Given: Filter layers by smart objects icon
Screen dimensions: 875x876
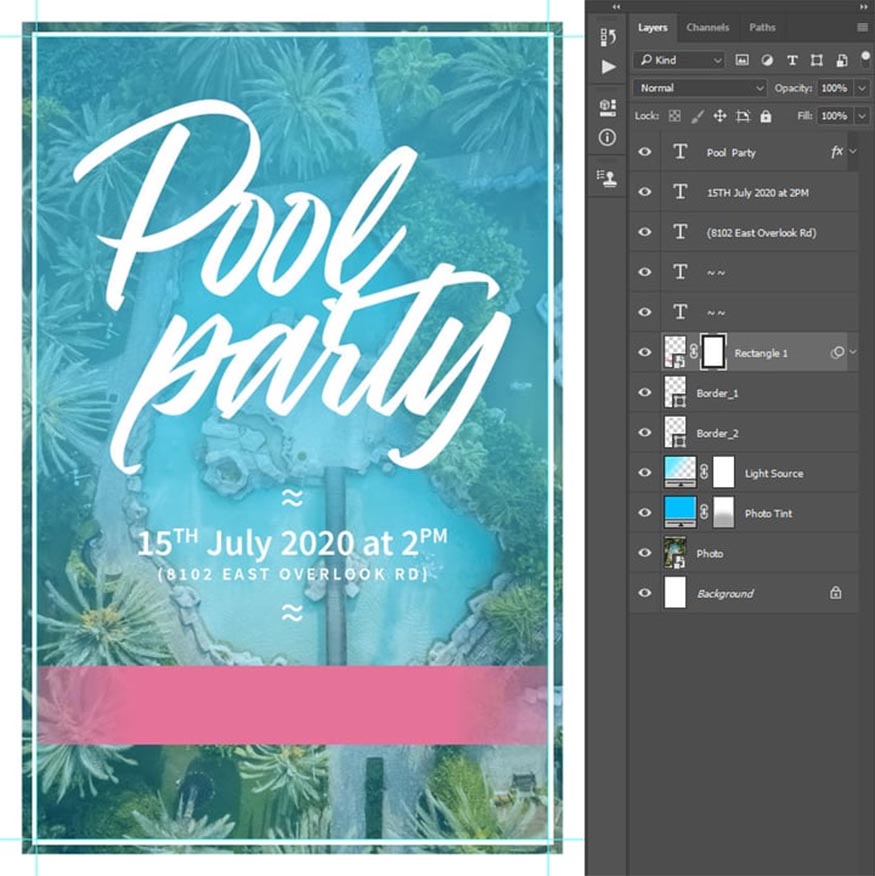Looking at the screenshot, I should click(841, 60).
